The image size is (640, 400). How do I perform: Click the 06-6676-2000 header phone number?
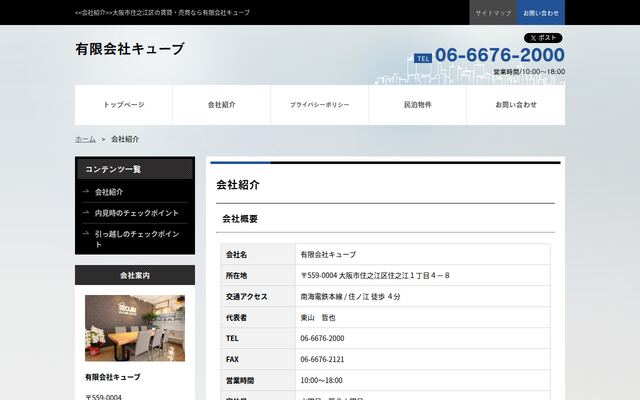(x=500, y=55)
